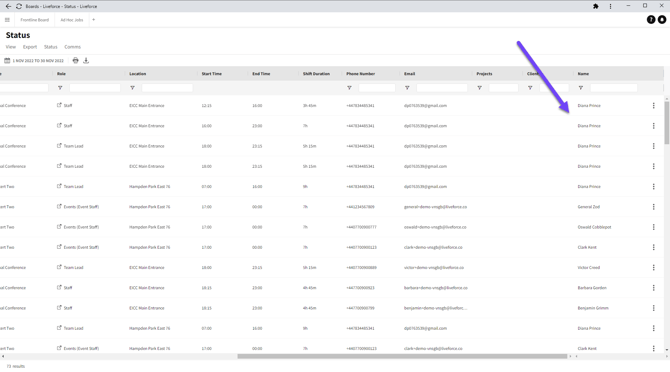Open notifications bell icon
The height and width of the screenshot is (372, 670).
tap(662, 20)
